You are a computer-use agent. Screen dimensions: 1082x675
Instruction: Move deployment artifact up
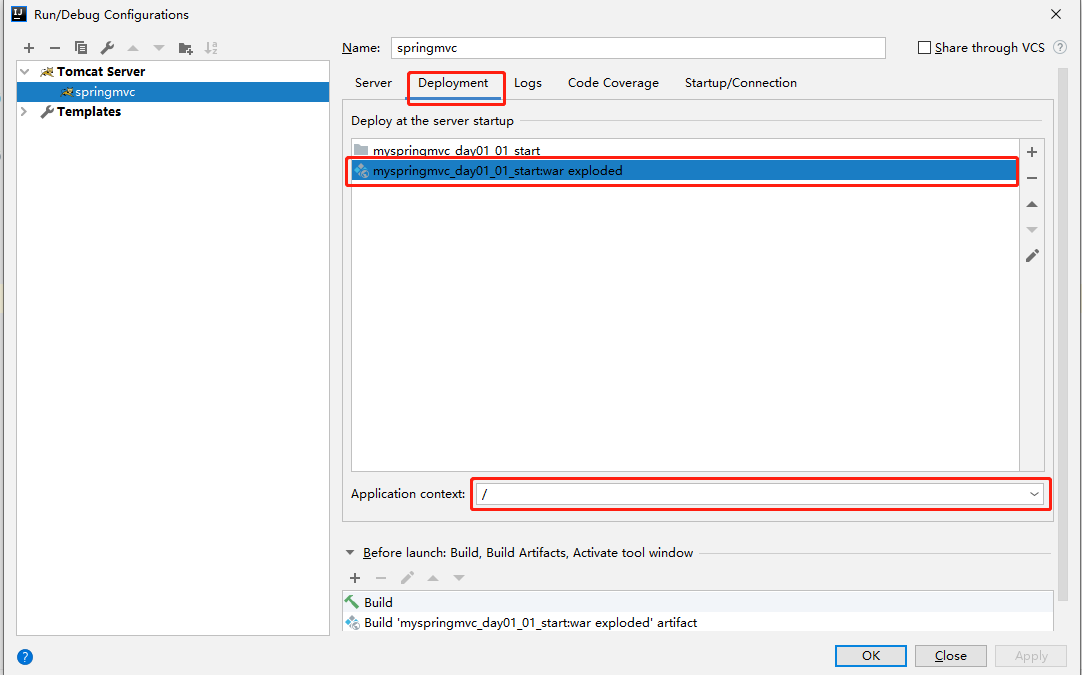tap(1032, 204)
